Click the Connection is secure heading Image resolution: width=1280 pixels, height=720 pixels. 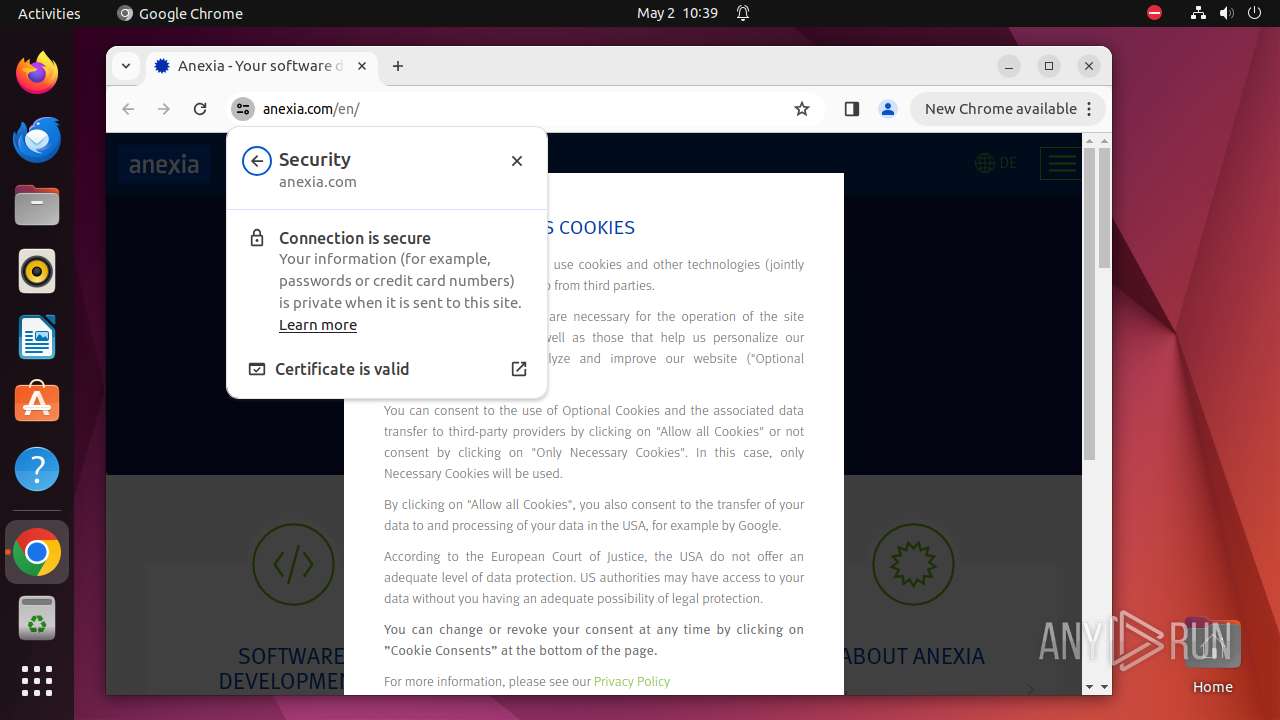355,238
